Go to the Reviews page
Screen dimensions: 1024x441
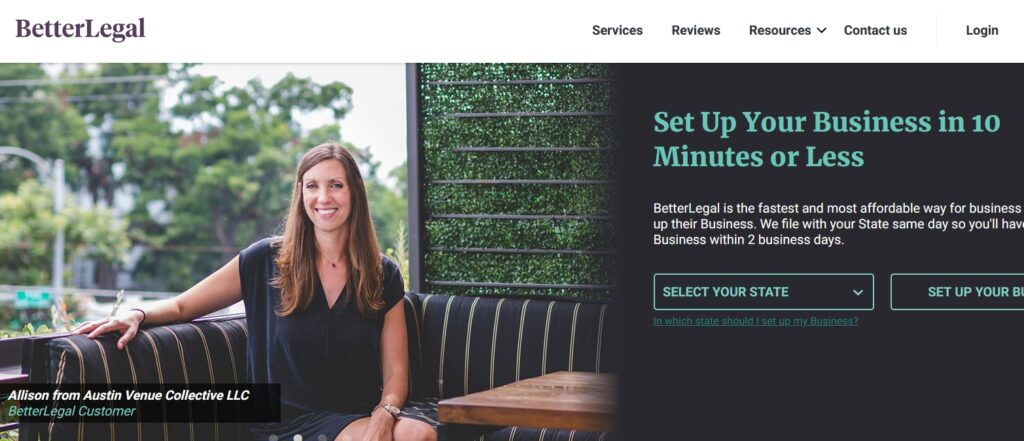point(696,30)
